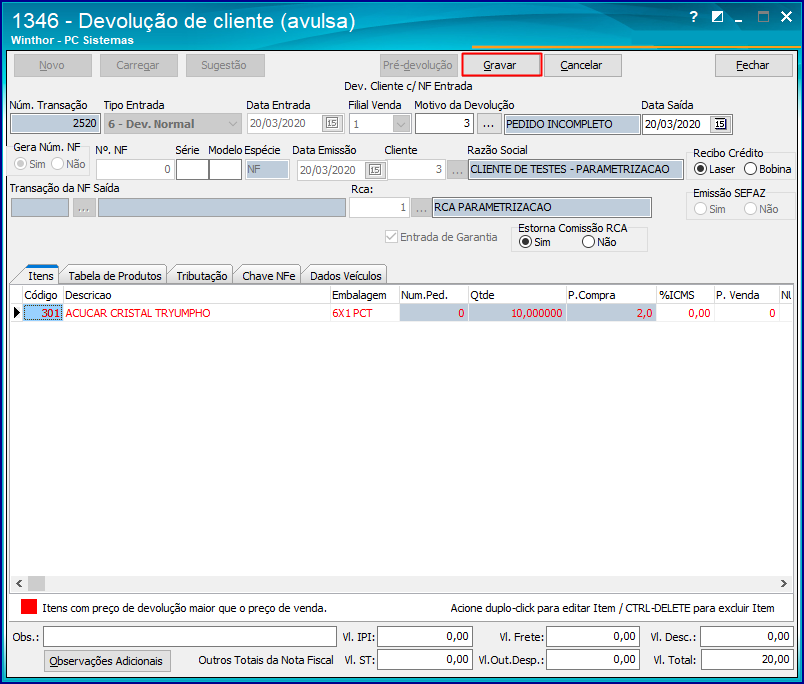
Task: Click the %ICMS column header
Action: tap(685, 295)
